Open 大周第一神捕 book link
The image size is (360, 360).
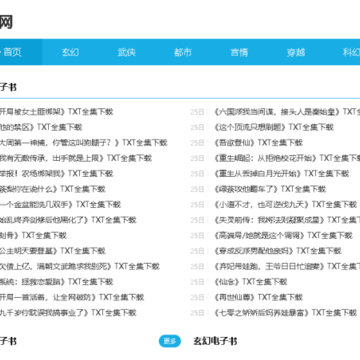pos(84,143)
